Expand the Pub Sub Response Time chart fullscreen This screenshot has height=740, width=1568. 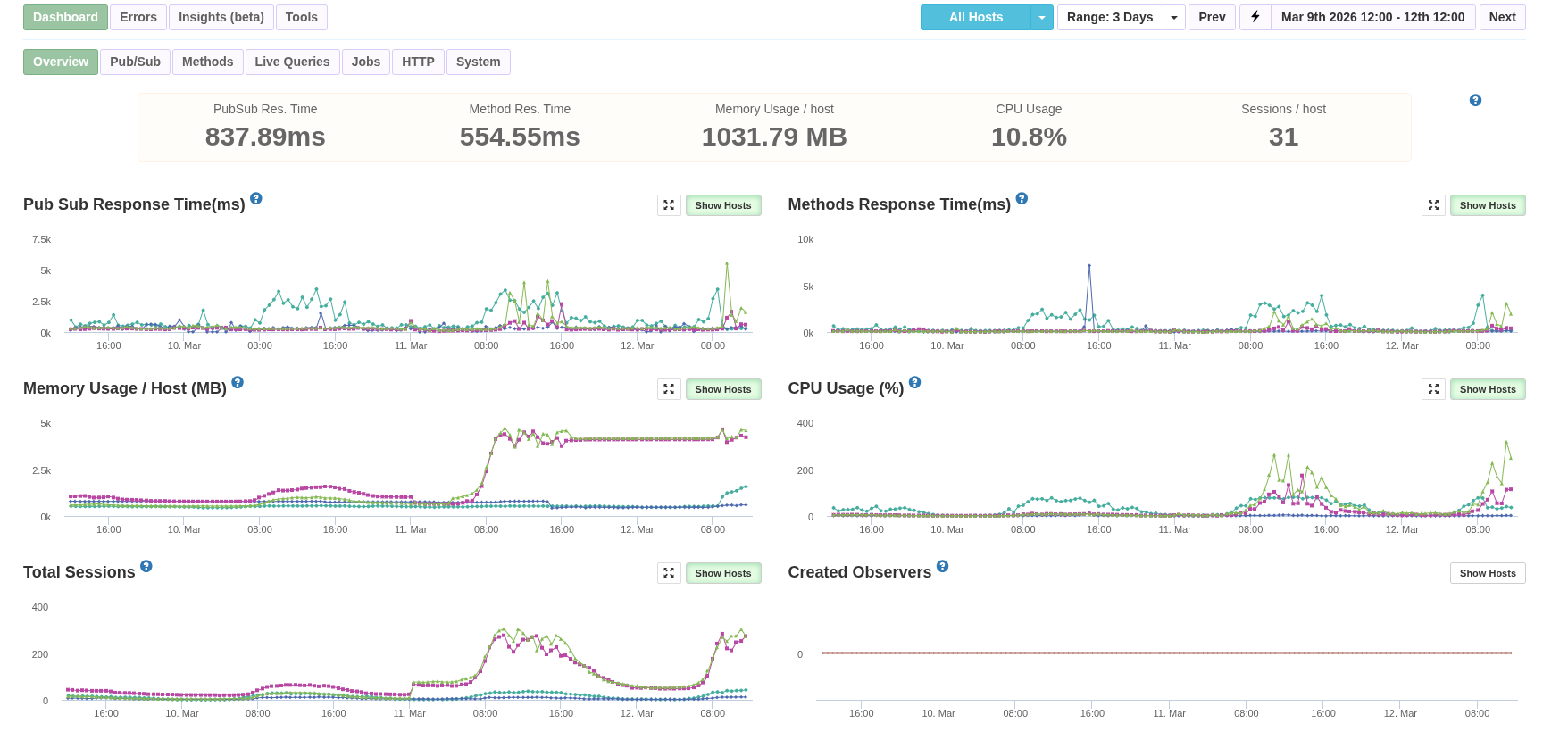[669, 205]
